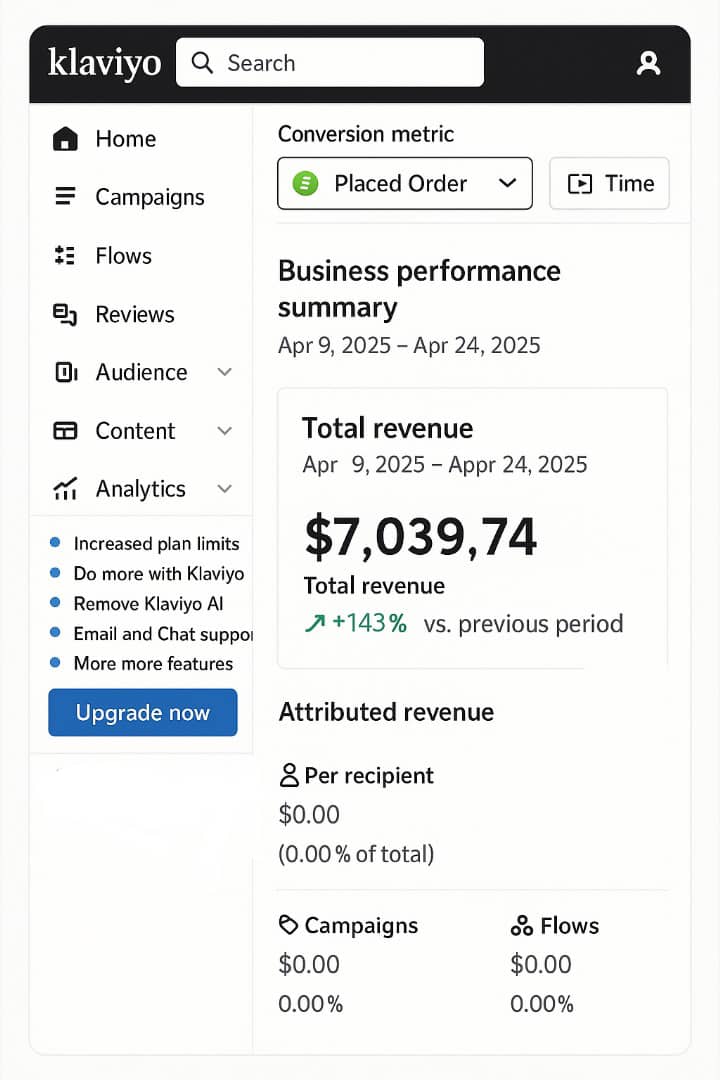Click the +143% change value

pos(369,623)
